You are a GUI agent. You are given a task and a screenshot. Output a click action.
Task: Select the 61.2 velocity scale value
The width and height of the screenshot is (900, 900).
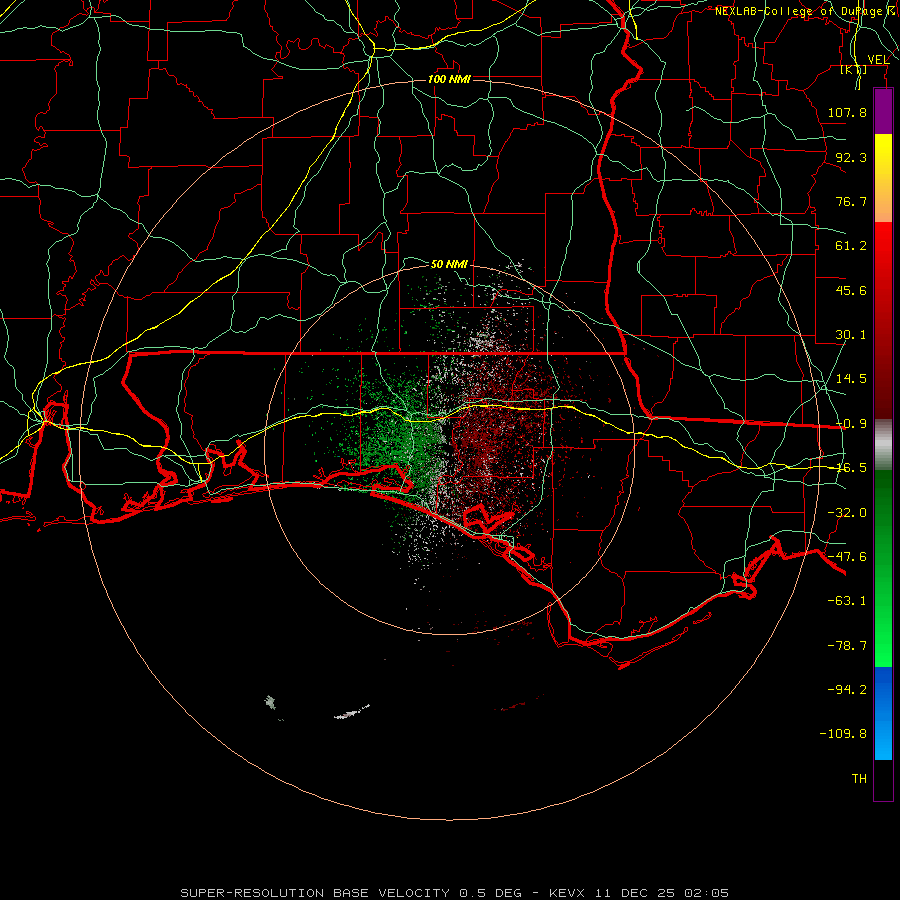pyautogui.click(x=851, y=246)
